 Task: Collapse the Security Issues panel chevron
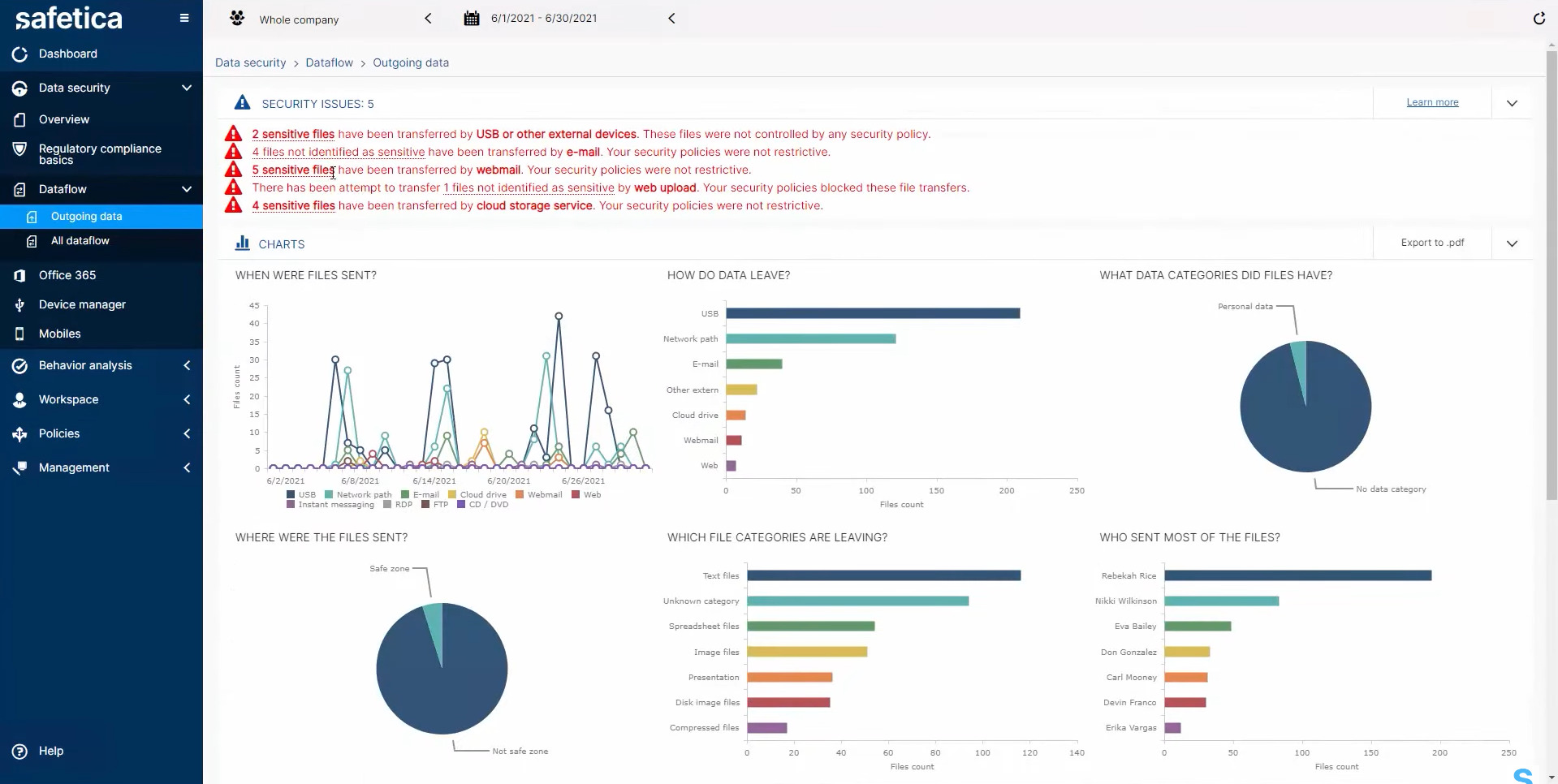[1512, 103]
